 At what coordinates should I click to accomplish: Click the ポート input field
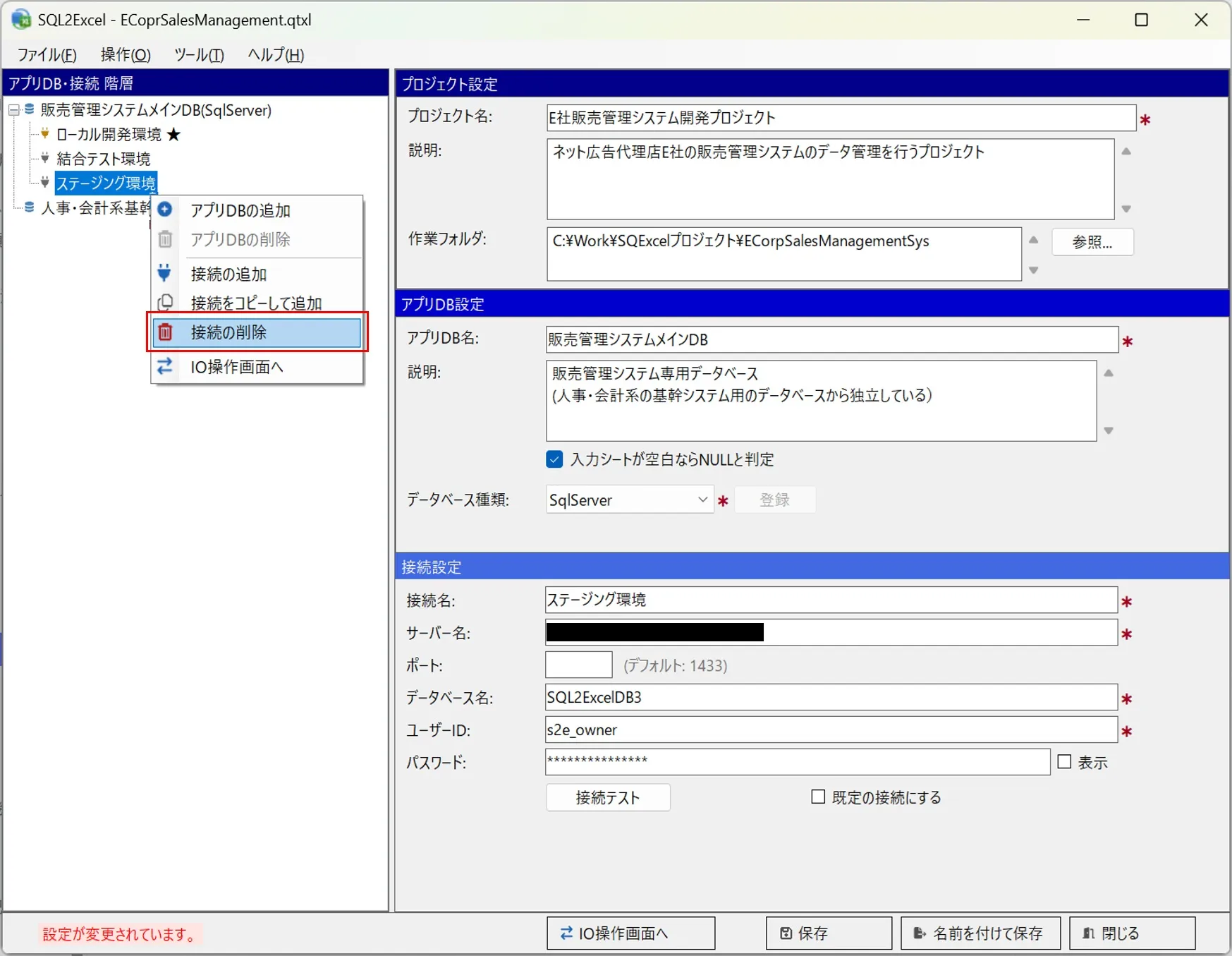point(578,665)
